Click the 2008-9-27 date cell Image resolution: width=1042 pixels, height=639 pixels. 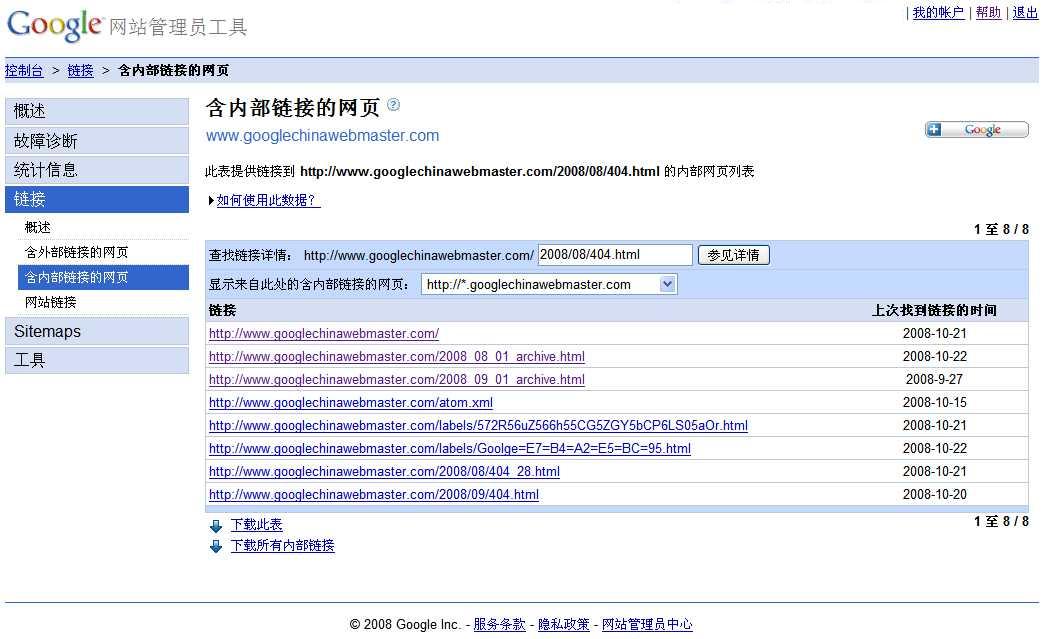(934, 379)
